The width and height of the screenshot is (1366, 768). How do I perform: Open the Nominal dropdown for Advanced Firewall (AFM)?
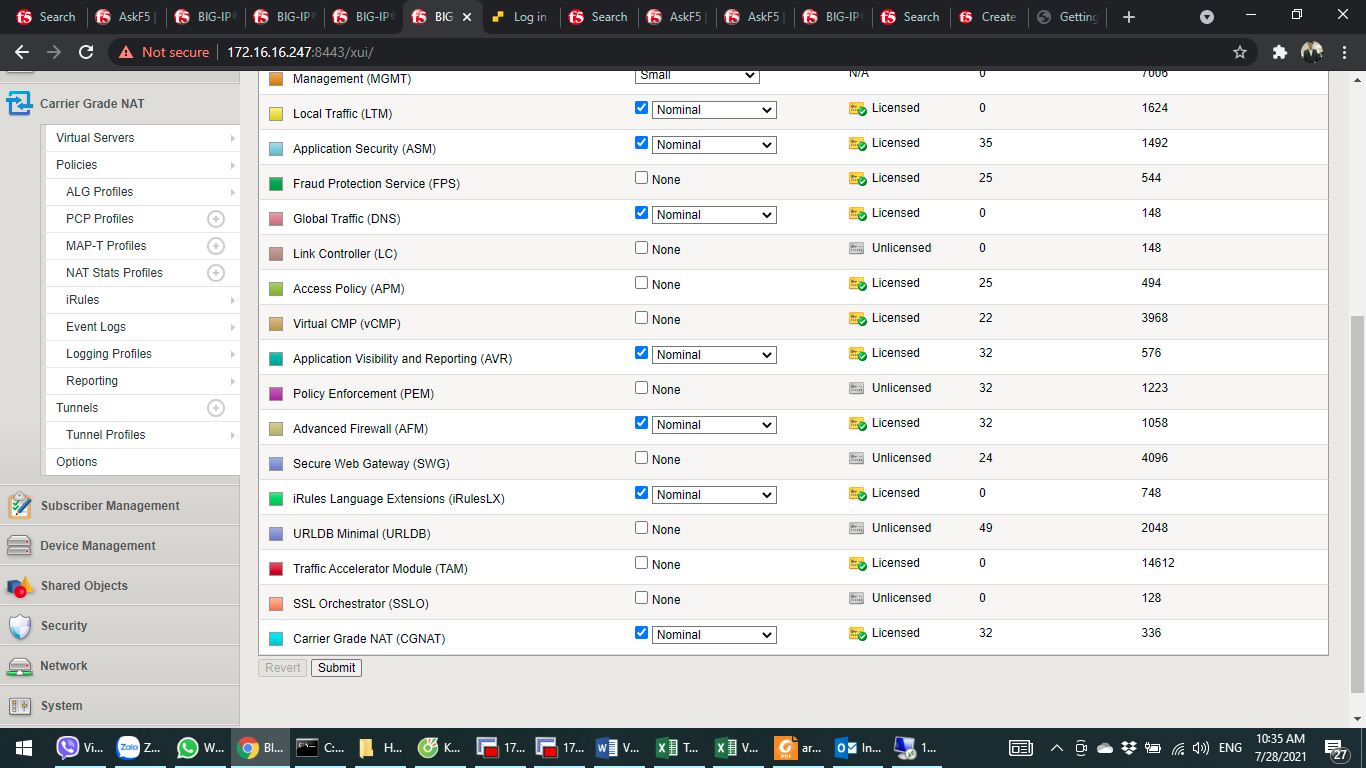(714, 425)
